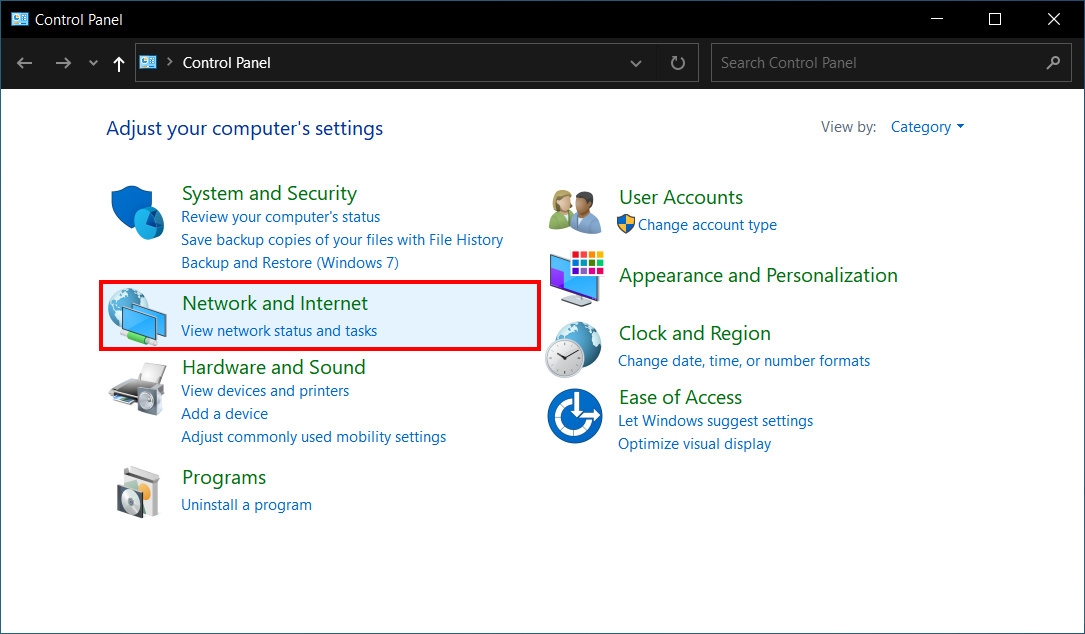The height and width of the screenshot is (634, 1085).
Task: Click Review your computer's status
Action: coord(280,217)
